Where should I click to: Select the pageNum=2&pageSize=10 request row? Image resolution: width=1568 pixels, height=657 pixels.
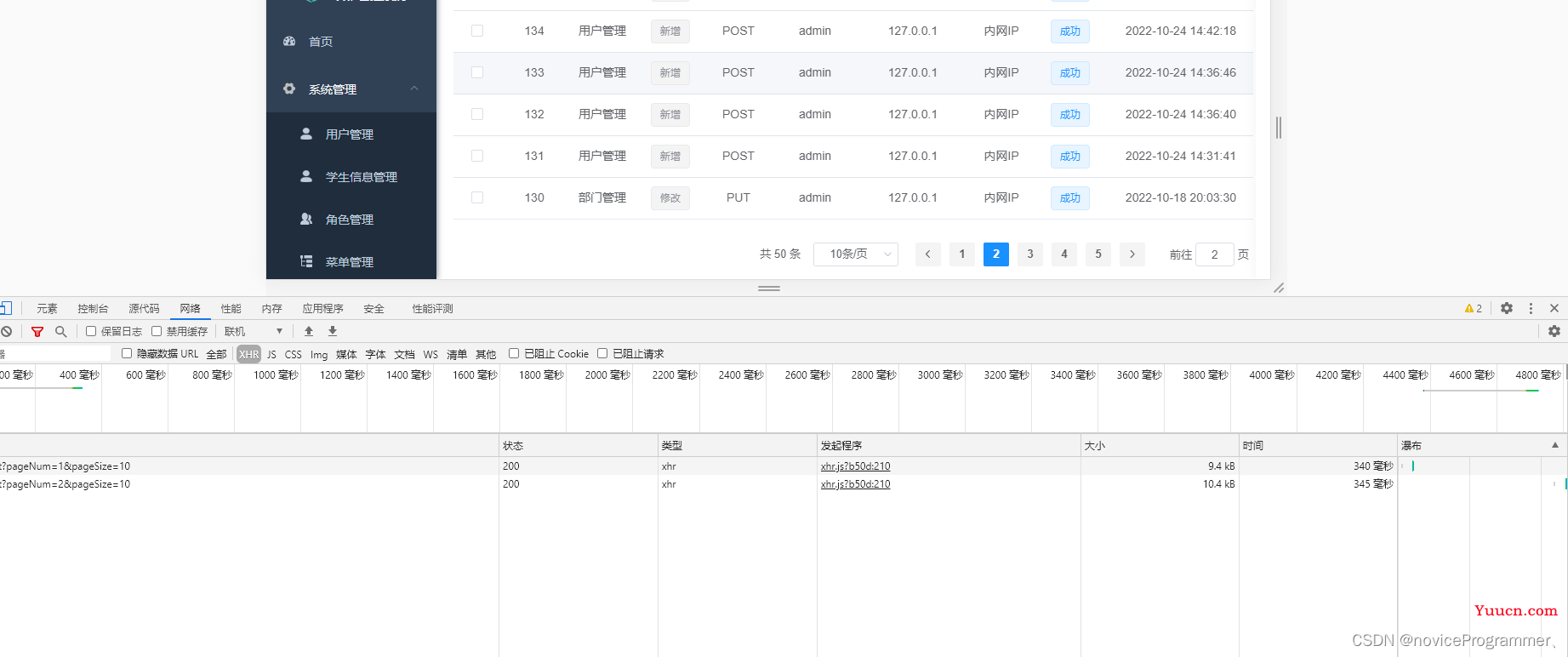[783, 484]
